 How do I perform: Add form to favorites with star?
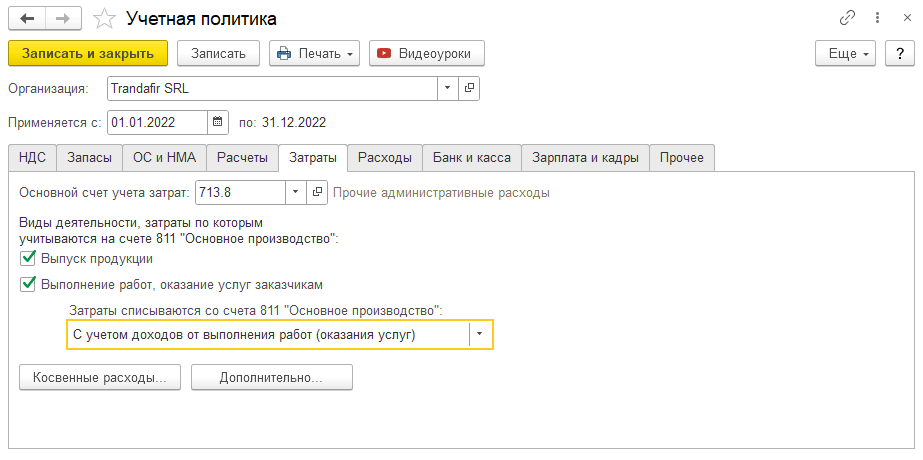point(104,19)
